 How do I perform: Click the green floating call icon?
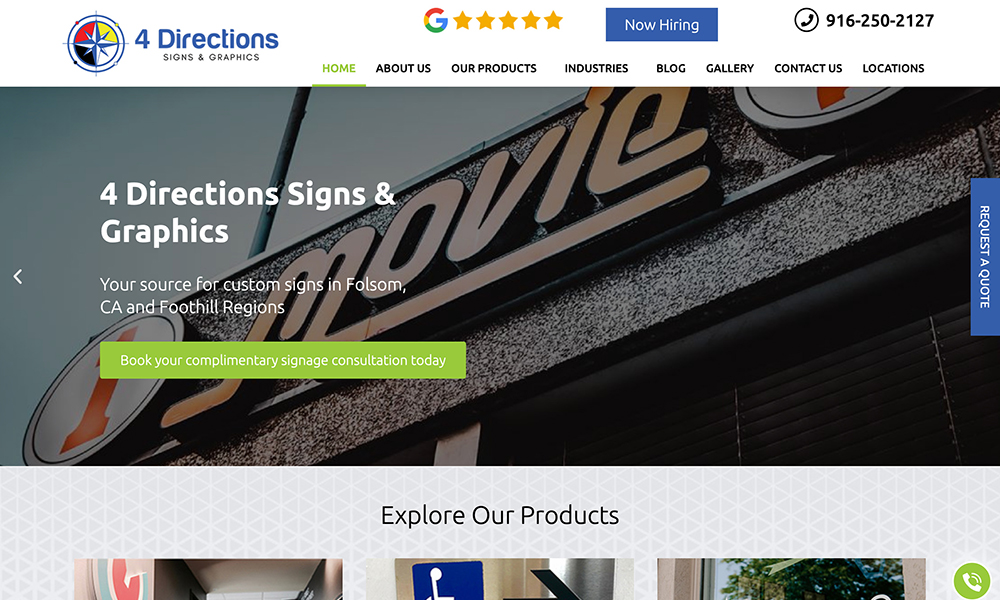point(971,580)
